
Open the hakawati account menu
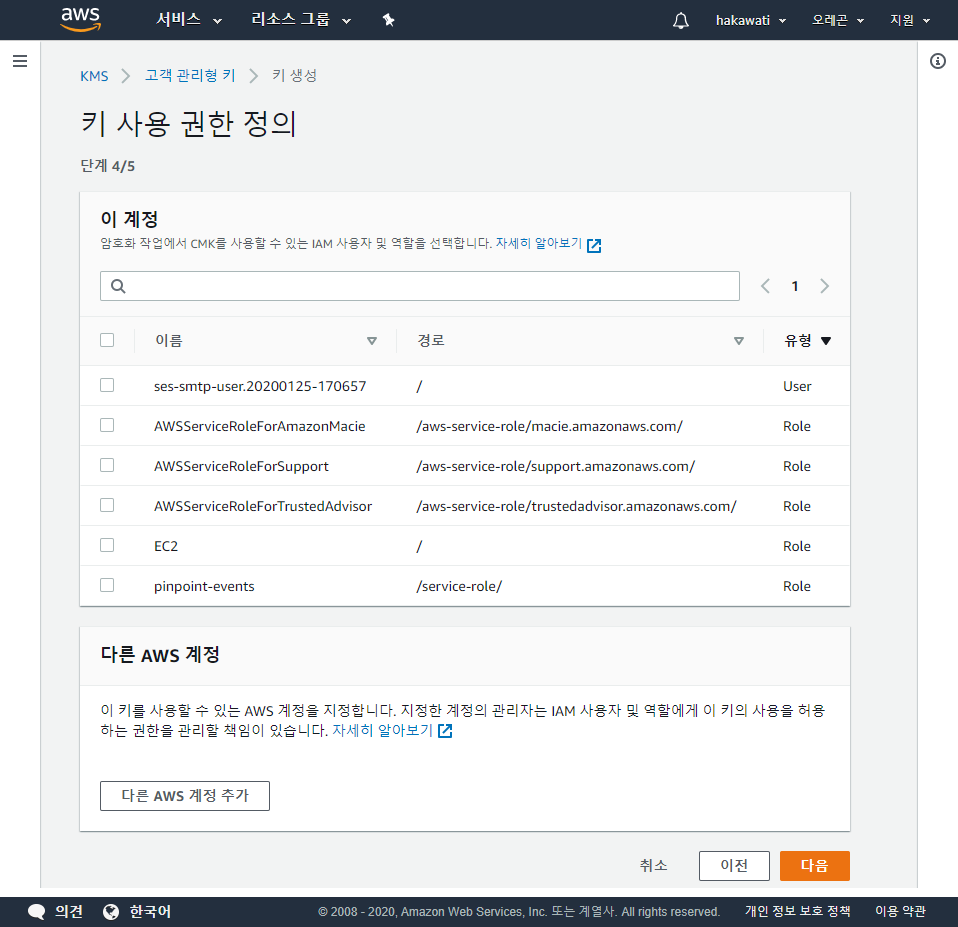751,21
